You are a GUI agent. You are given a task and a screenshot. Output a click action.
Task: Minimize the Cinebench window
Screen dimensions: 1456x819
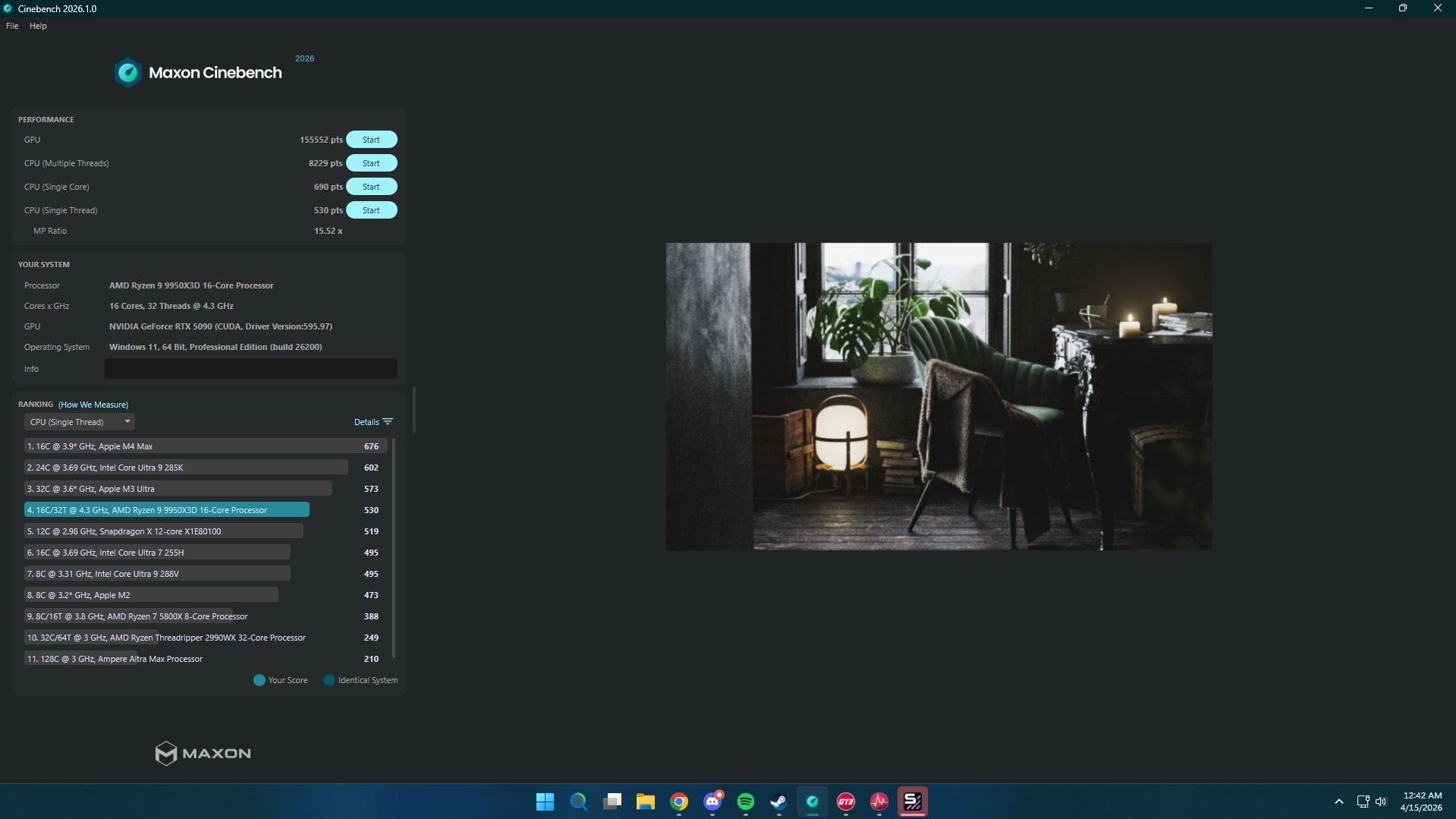1369,8
